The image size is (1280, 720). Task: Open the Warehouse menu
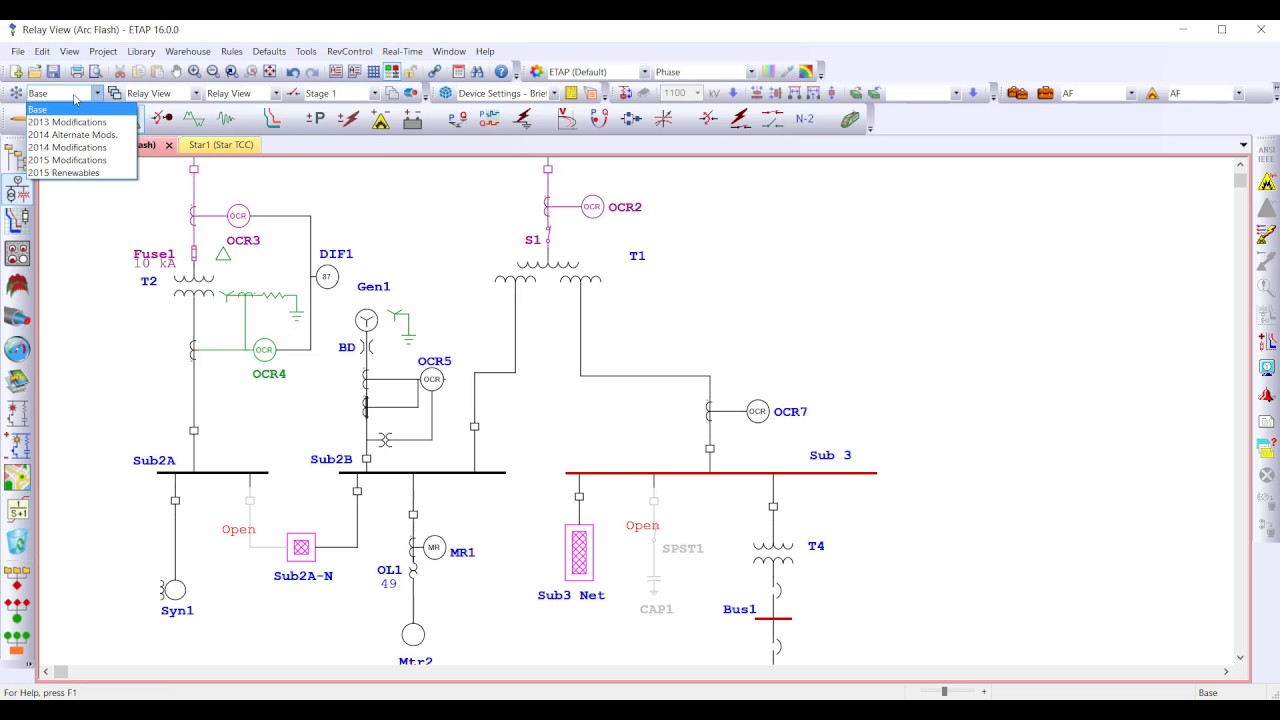(188, 51)
